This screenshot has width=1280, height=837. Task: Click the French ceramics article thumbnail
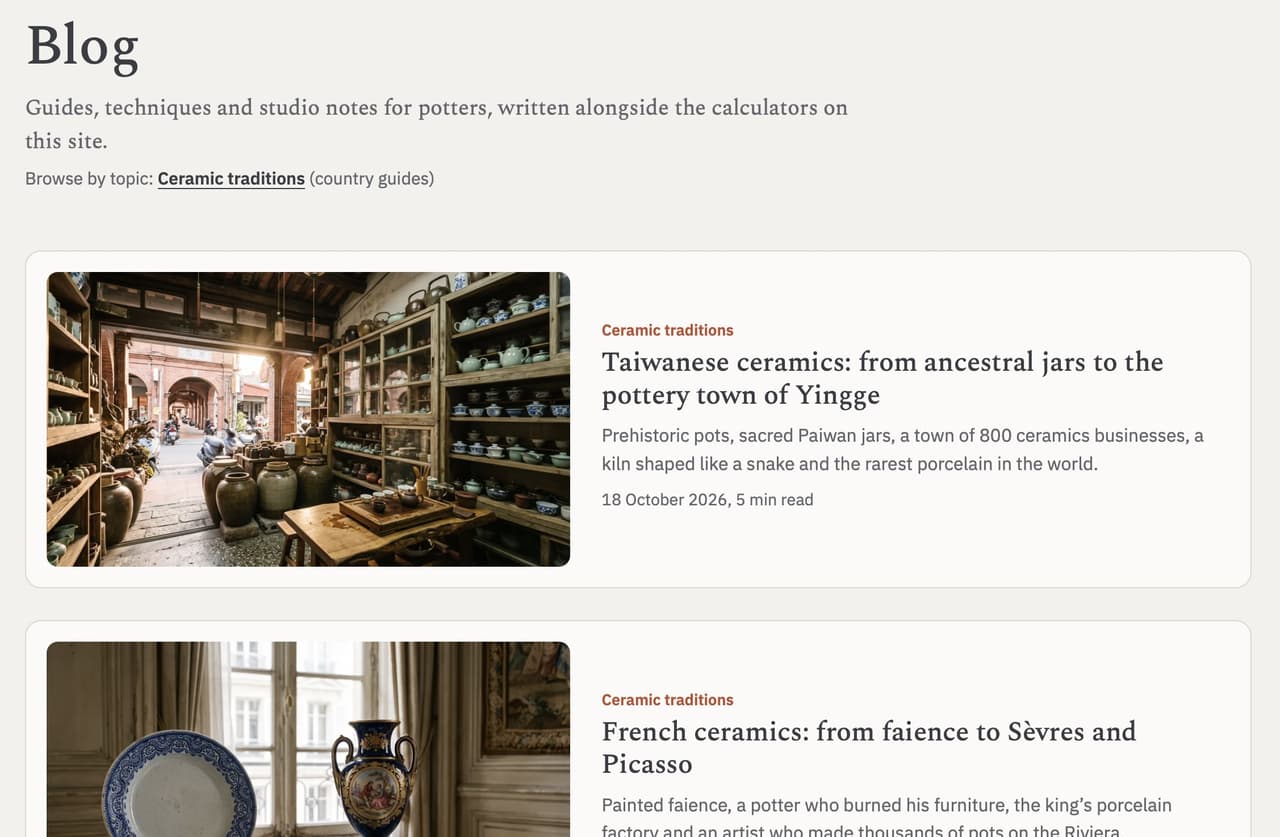pyautogui.click(x=308, y=739)
